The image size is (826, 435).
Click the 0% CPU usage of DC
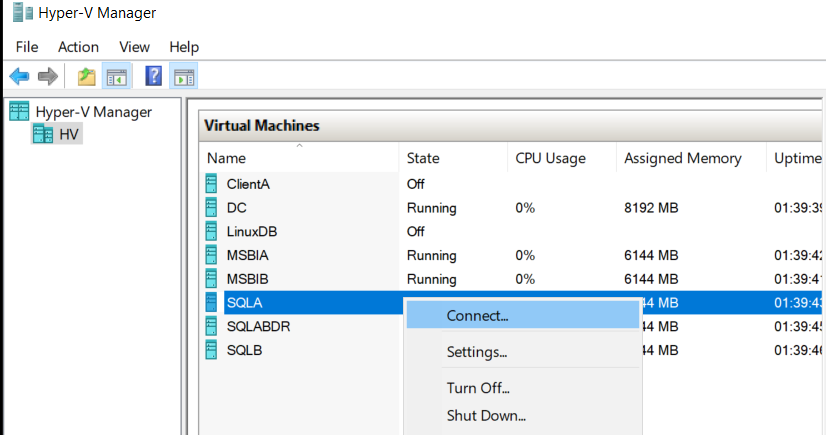pos(525,207)
